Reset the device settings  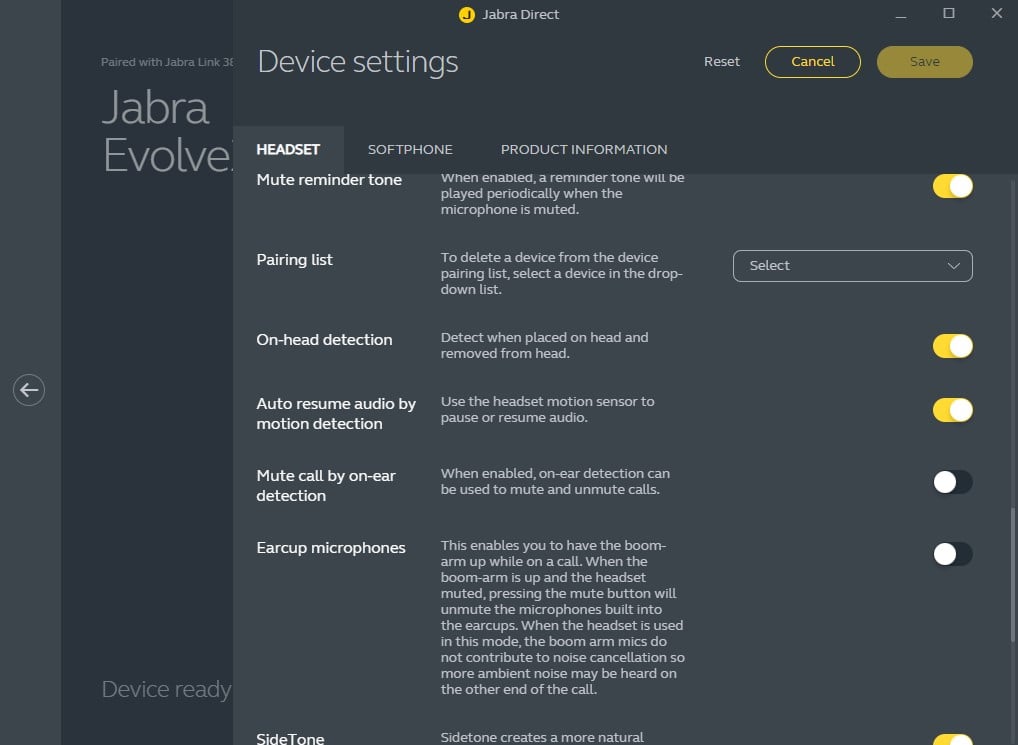[x=722, y=62]
